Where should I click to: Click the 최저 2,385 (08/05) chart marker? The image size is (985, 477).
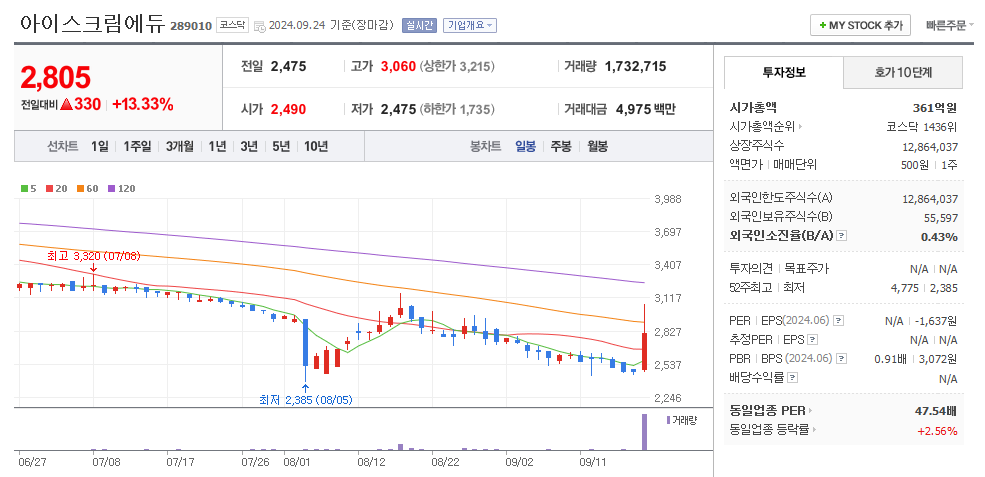pos(305,398)
